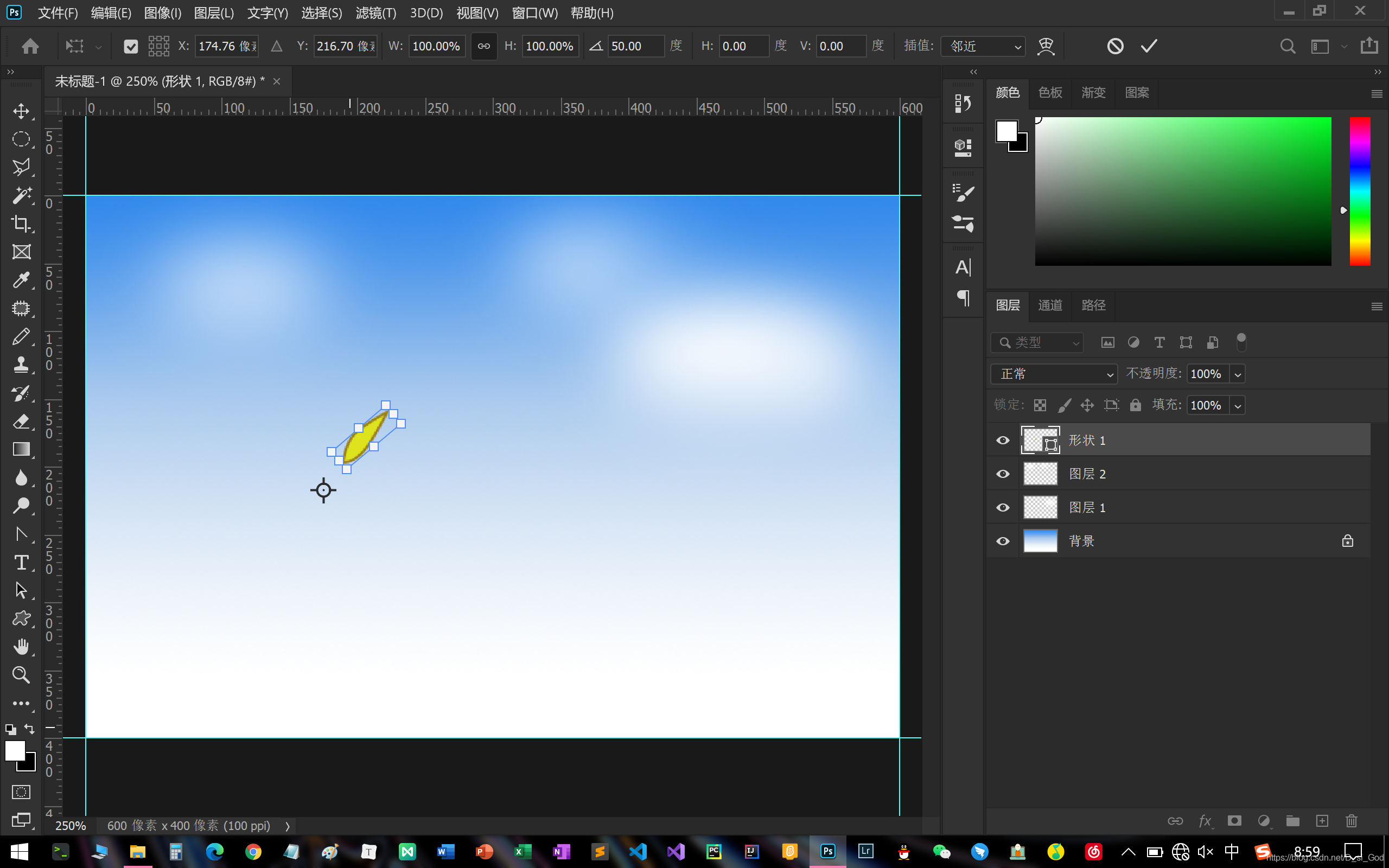Viewport: 1389px width, 868px height.
Task: Switch to the 通道 tab
Action: click(1050, 305)
